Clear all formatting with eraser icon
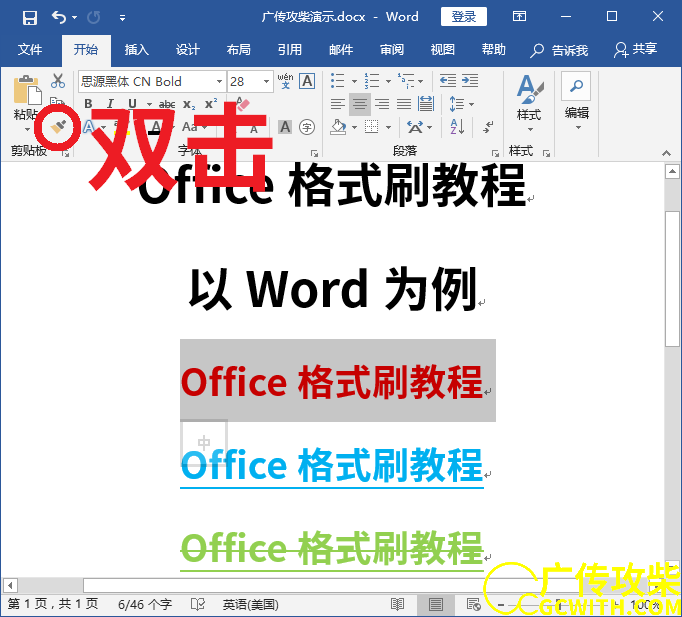 point(243,104)
